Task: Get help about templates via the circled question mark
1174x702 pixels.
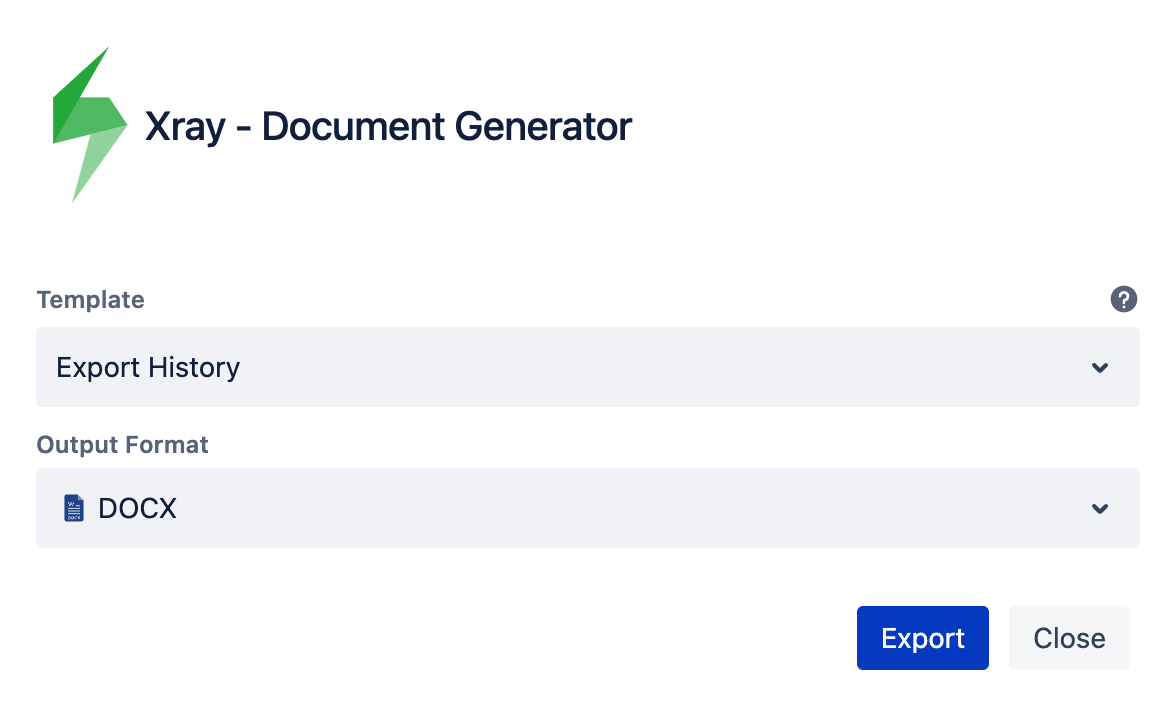Action: tap(1123, 299)
